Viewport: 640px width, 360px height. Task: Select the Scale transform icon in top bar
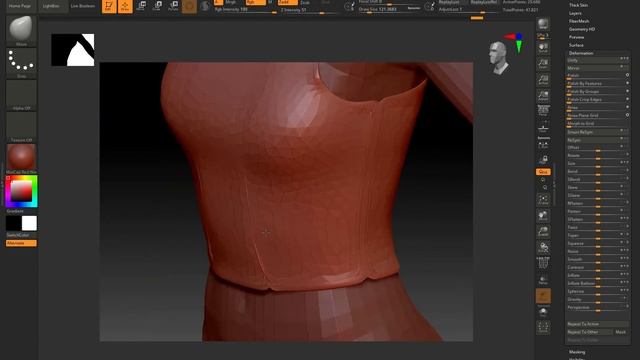(157, 6)
